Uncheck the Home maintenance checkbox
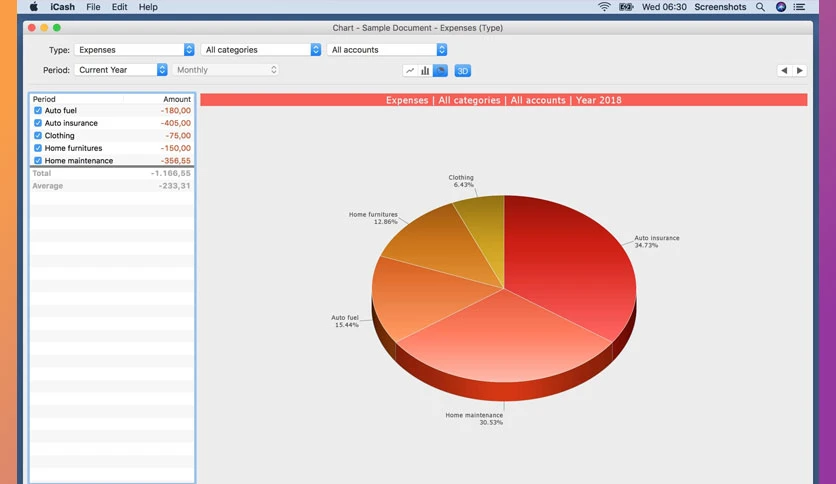The height and width of the screenshot is (484, 836). pyautogui.click(x=38, y=160)
